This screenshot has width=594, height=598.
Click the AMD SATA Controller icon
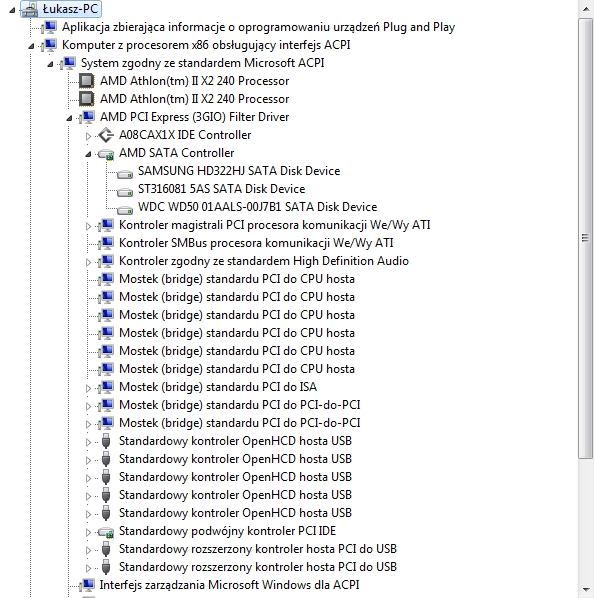coord(106,154)
